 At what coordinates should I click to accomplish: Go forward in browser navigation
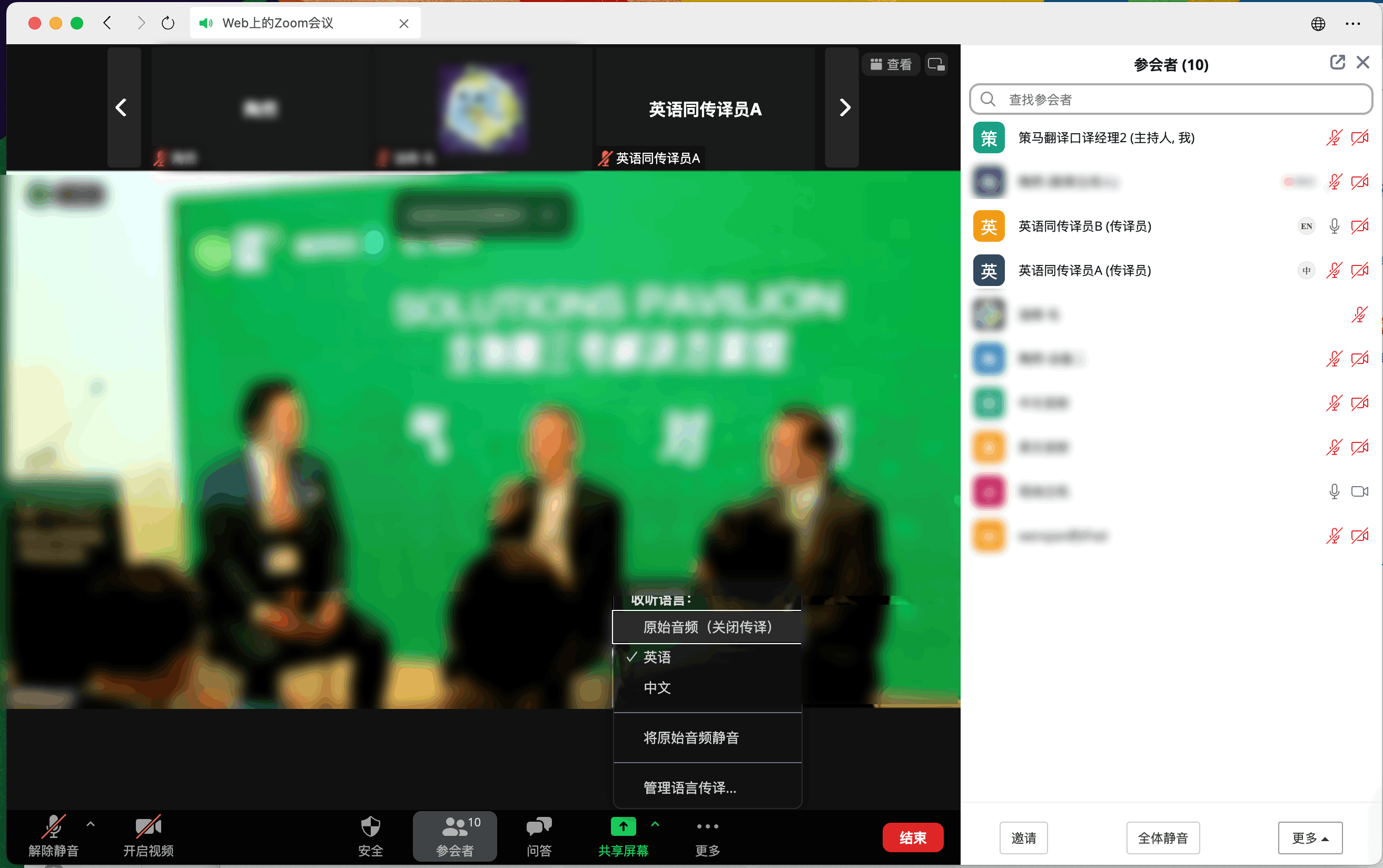click(x=141, y=23)
